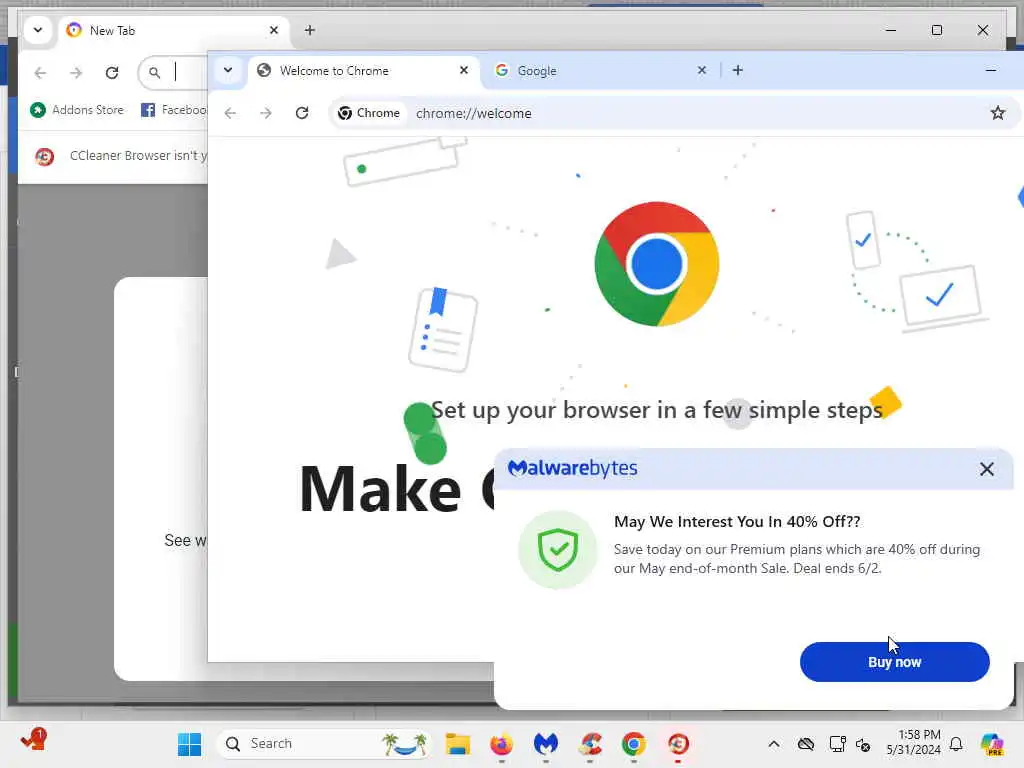Show hidden system tray icons
This screenshot has height=768, width=1024.
click(774, 744)
